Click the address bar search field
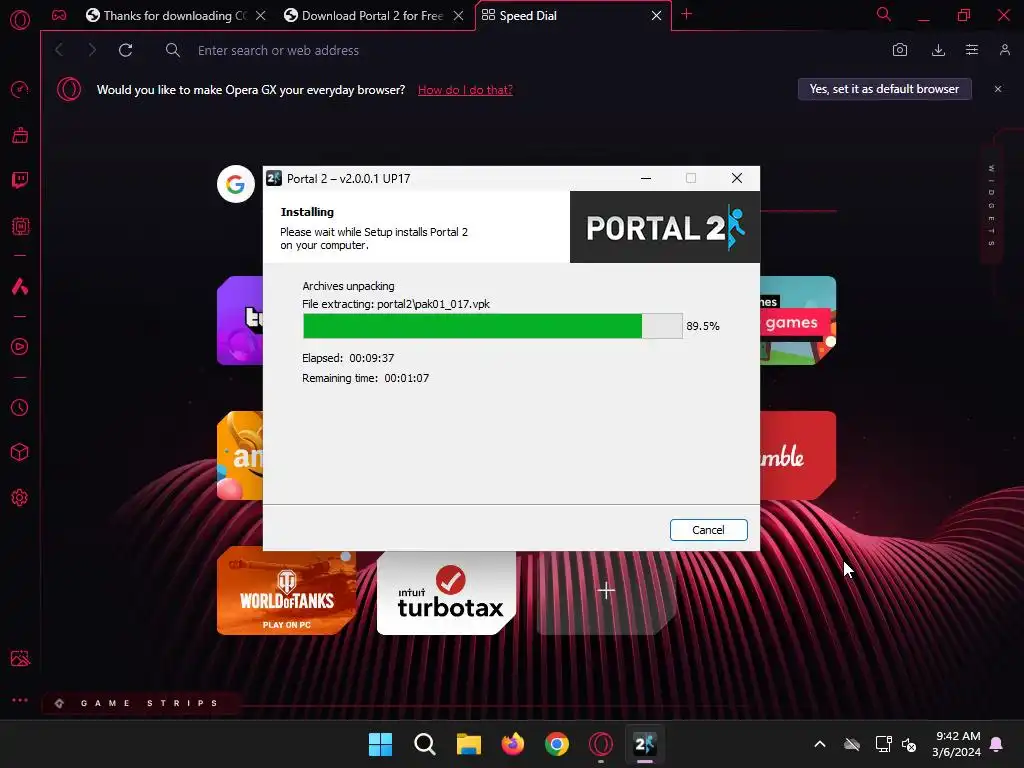Screen dimensions: 1024x768 pyautogui.click(x=522, y=50)
